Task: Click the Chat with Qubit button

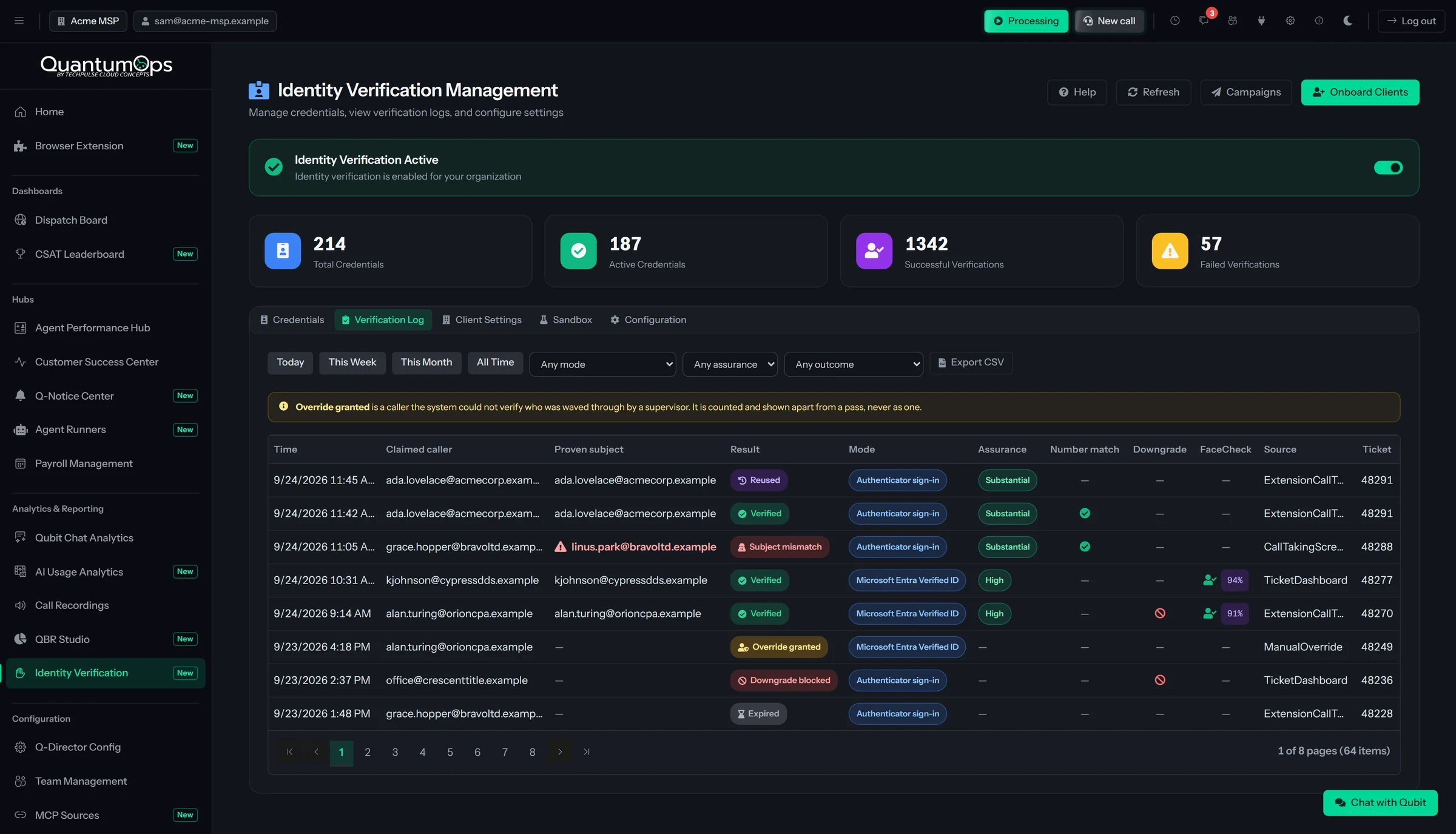Action: [1380, 802]
